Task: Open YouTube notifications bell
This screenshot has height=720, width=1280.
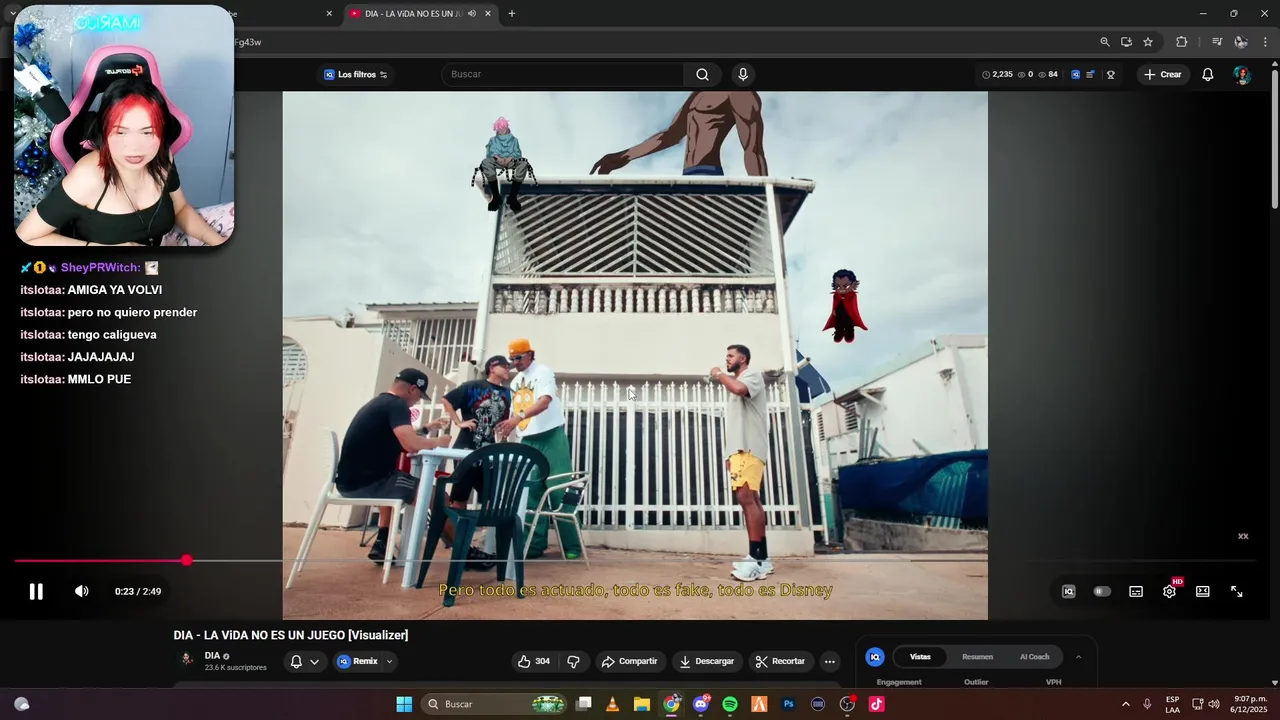Action: [x=1208, y=74]
